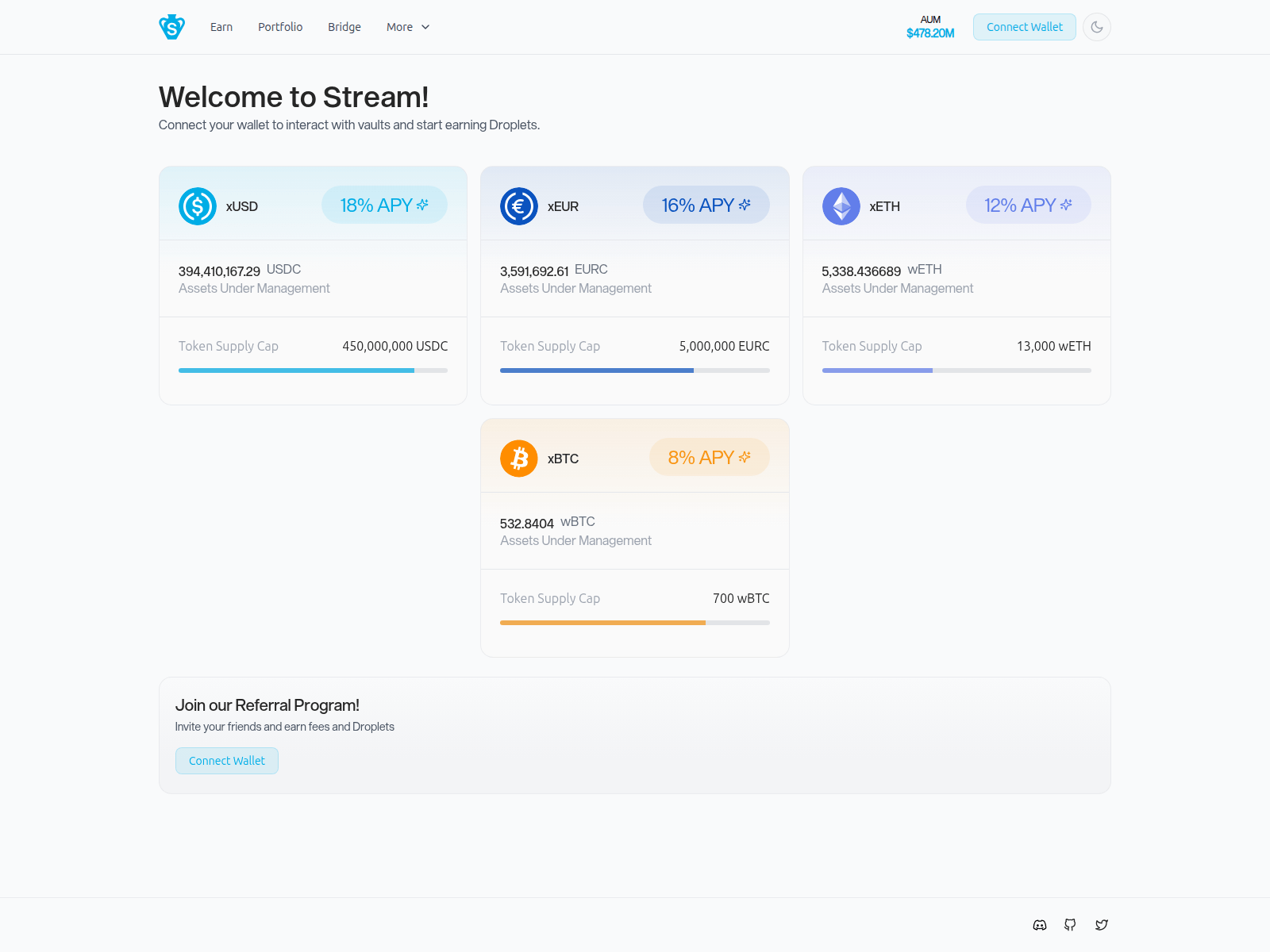This screenshot has width=1270, height=952.
Task: Click the xBTC Bitcoin icon
Action: tap(519, 459)
